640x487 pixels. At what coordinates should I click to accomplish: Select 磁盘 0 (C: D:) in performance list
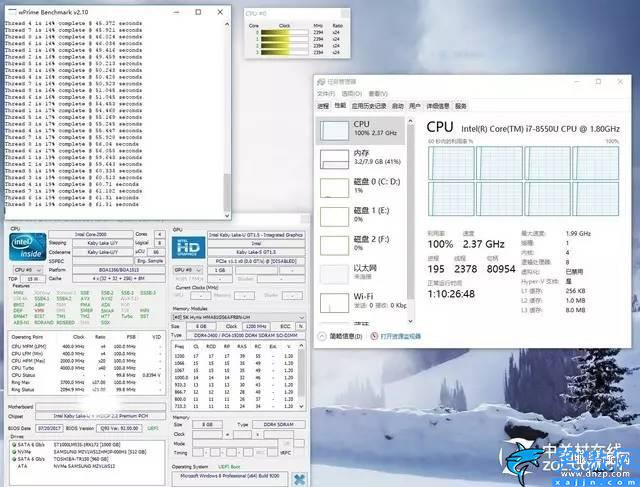tap(360, 188)
